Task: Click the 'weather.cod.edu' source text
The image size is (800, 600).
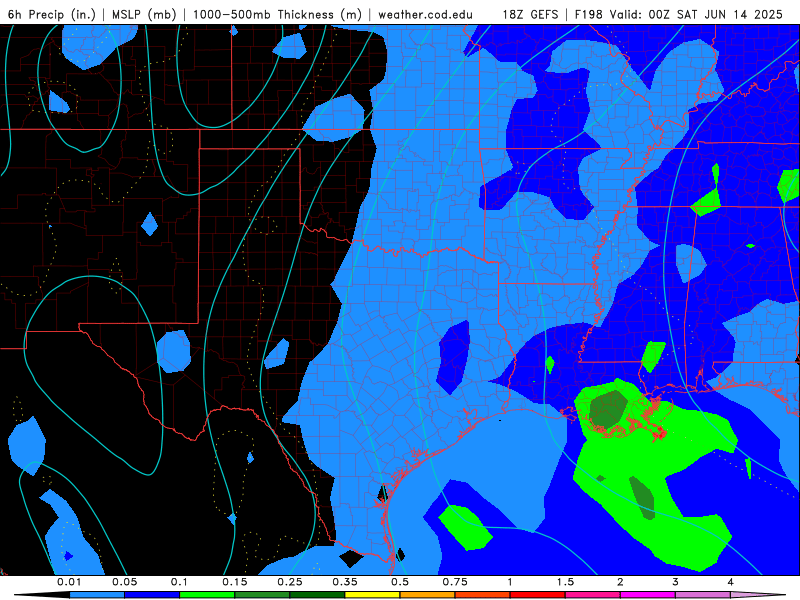Action: 426,14
